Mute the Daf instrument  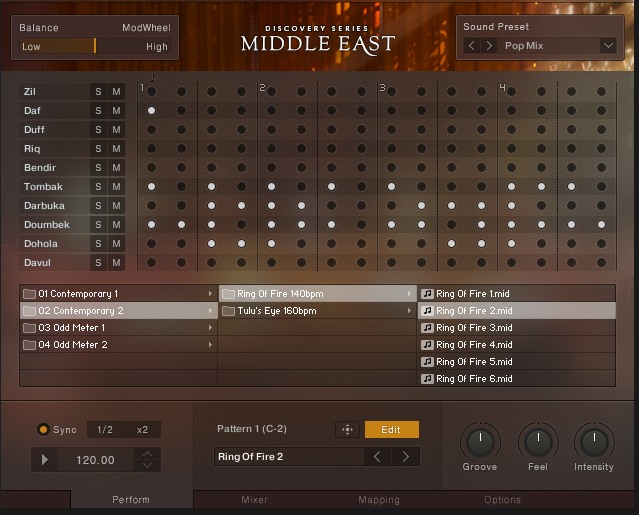(117, 111)
